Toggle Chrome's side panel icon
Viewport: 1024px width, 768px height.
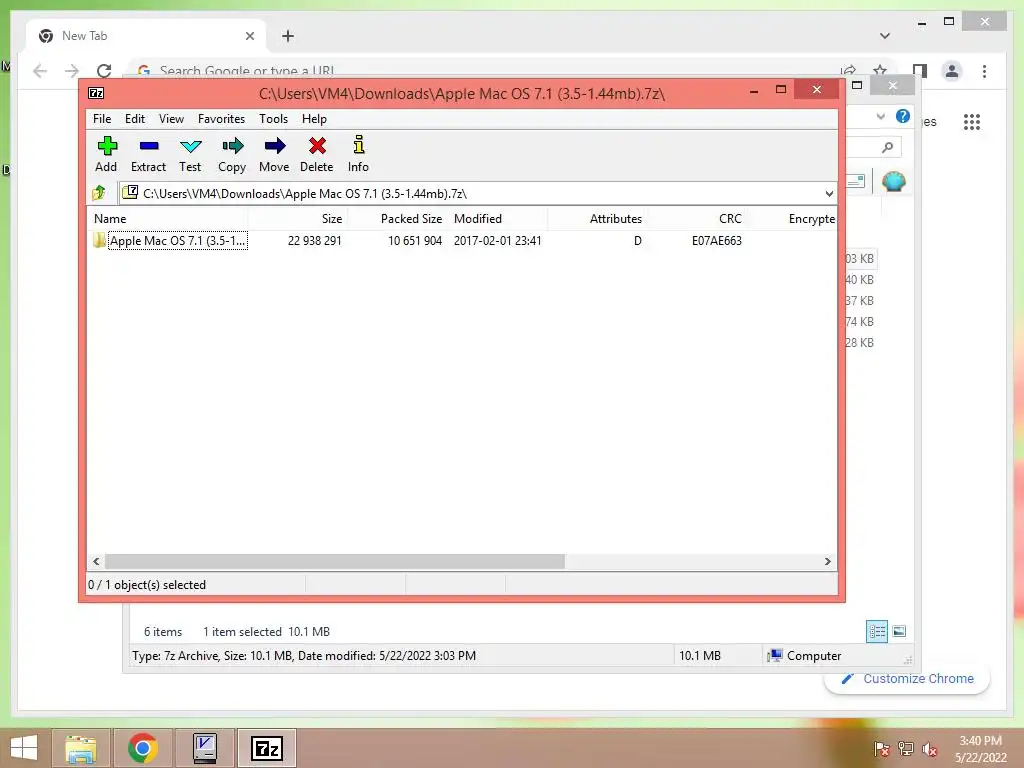pyautogui.click(x=920, y=71)
